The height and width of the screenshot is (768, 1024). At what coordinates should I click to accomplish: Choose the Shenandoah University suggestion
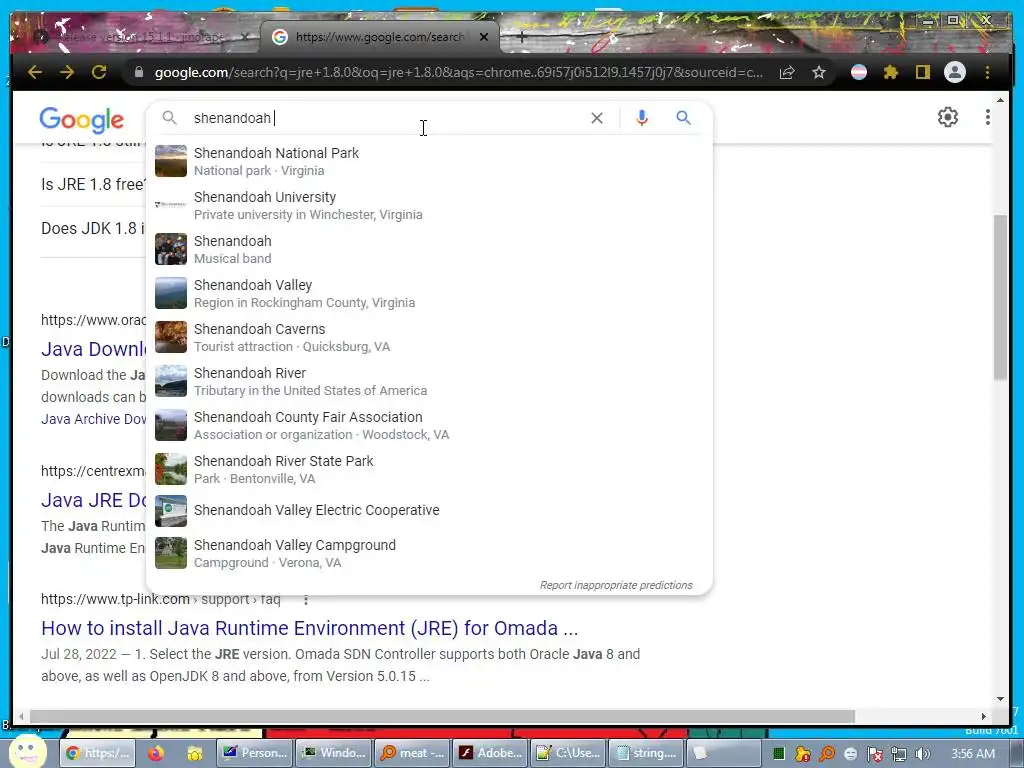[429, 206]
